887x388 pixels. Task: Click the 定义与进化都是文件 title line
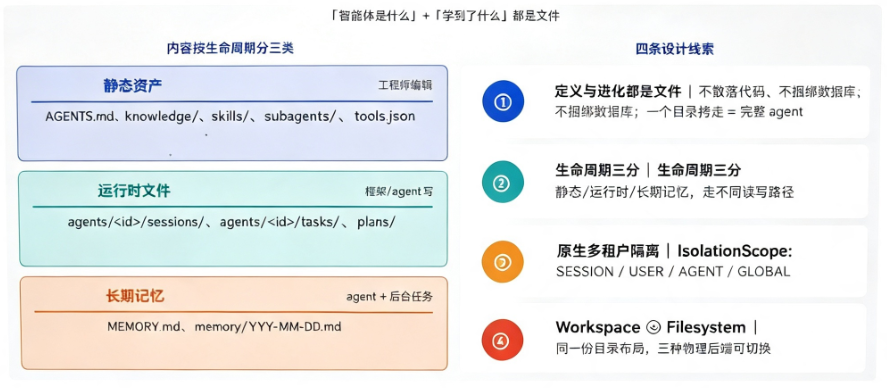coord(708,91)
